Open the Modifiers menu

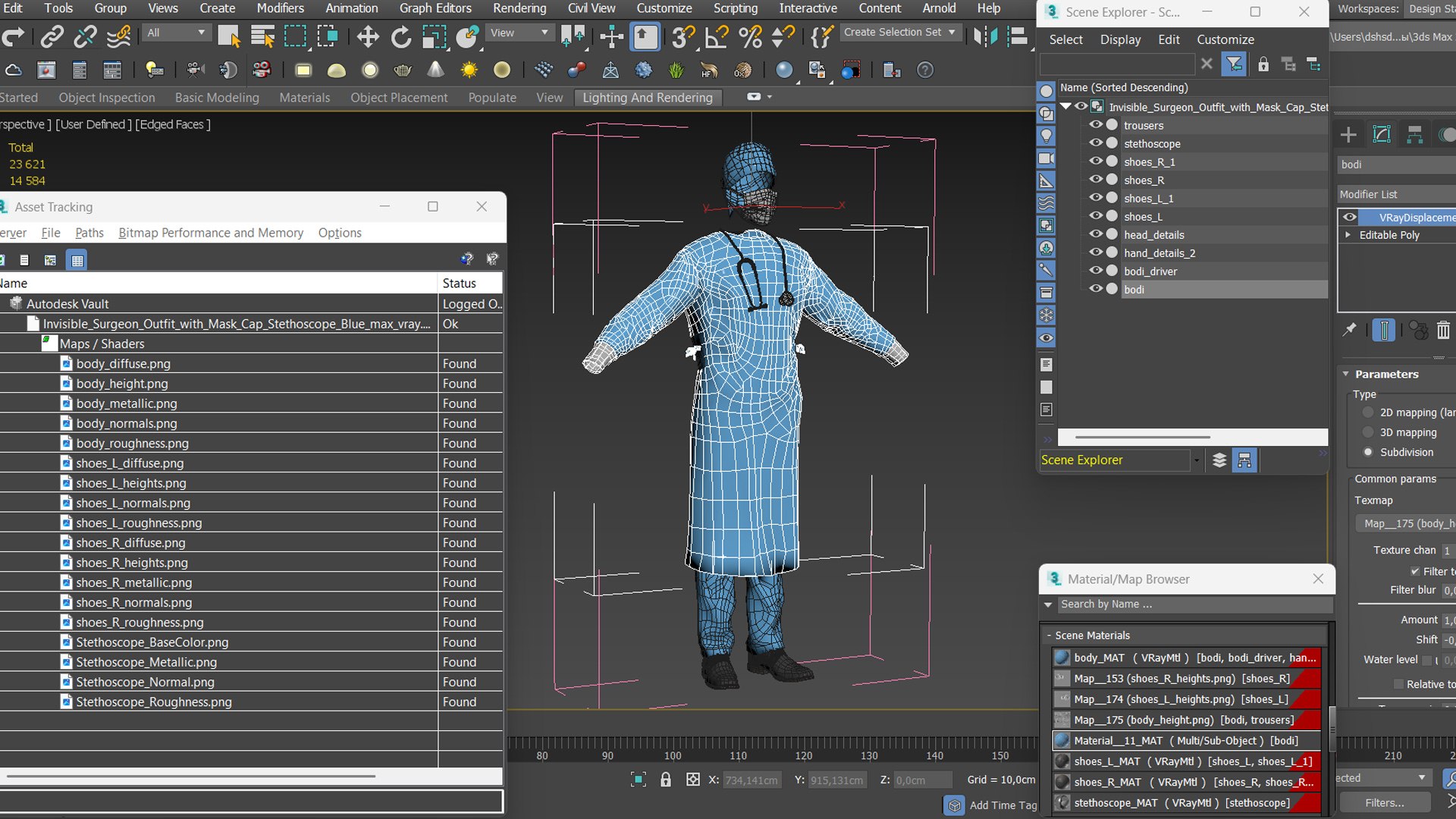280,8
